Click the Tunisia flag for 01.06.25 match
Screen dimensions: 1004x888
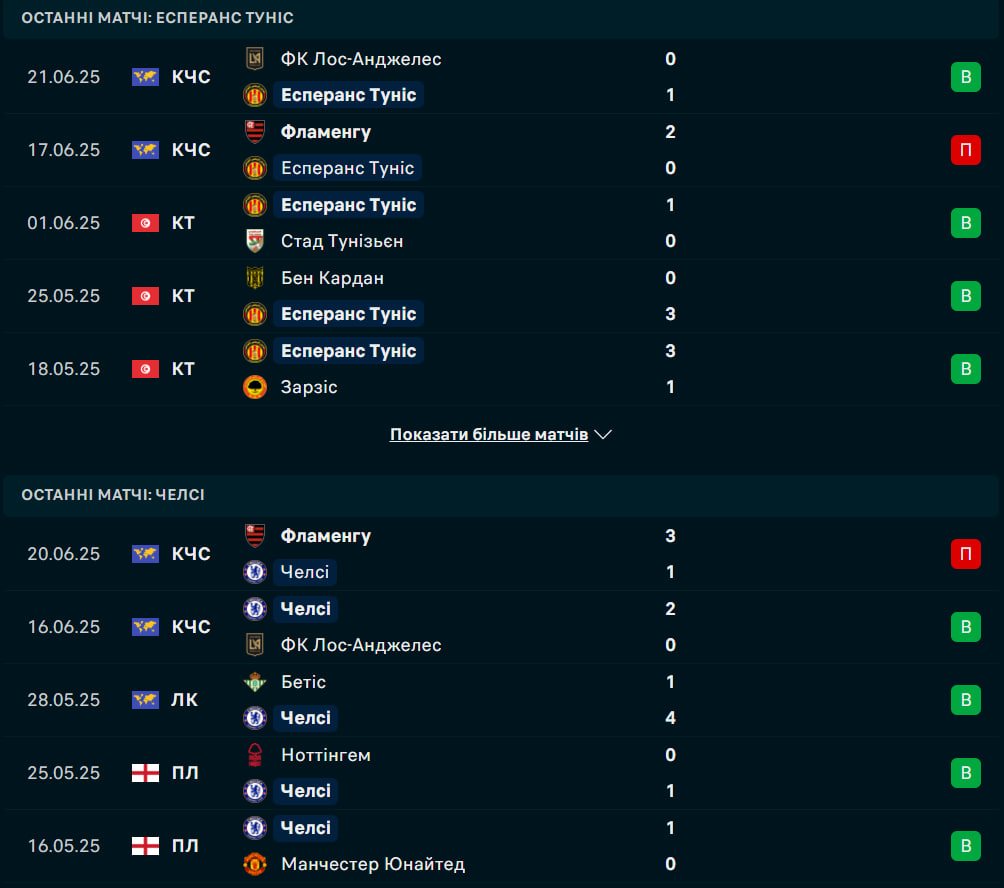tap(145, 223)
